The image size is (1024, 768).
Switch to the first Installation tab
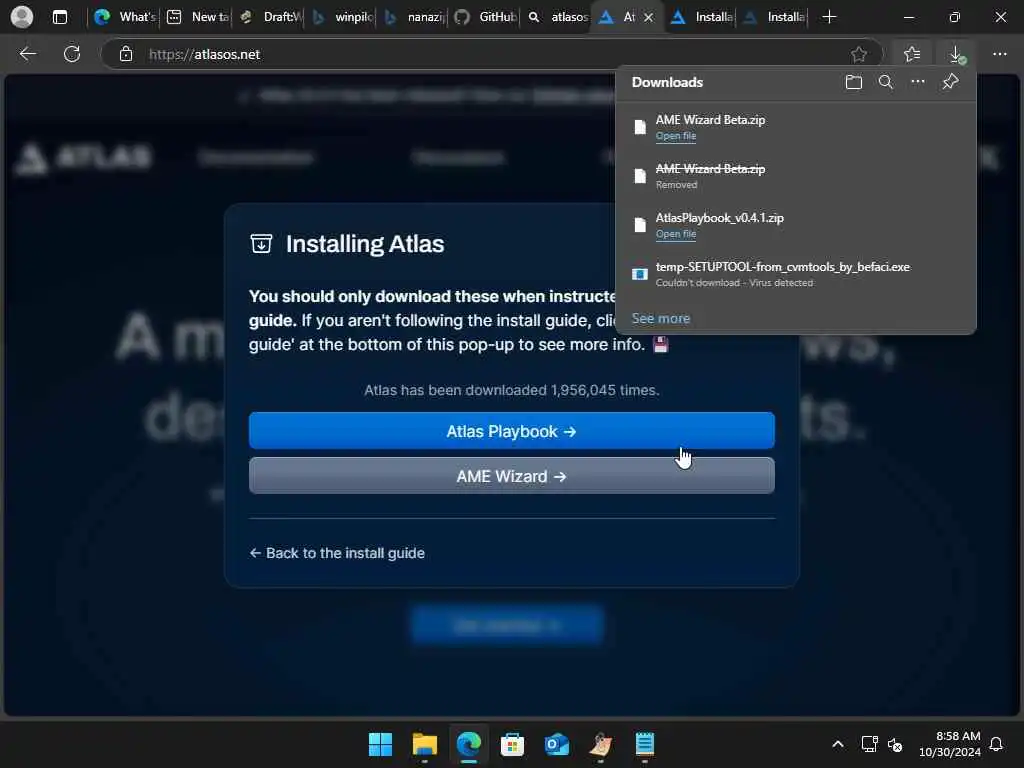[x=701, y=17]
